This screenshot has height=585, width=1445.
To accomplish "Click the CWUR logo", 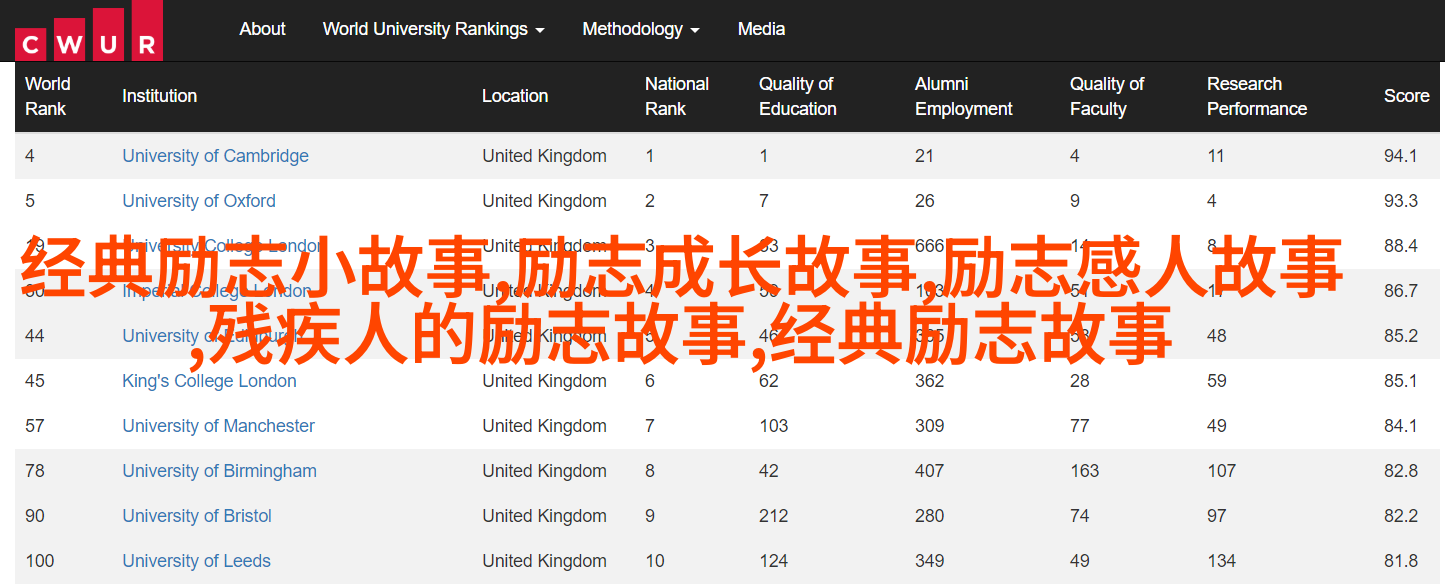I will (x=89, y=30).
